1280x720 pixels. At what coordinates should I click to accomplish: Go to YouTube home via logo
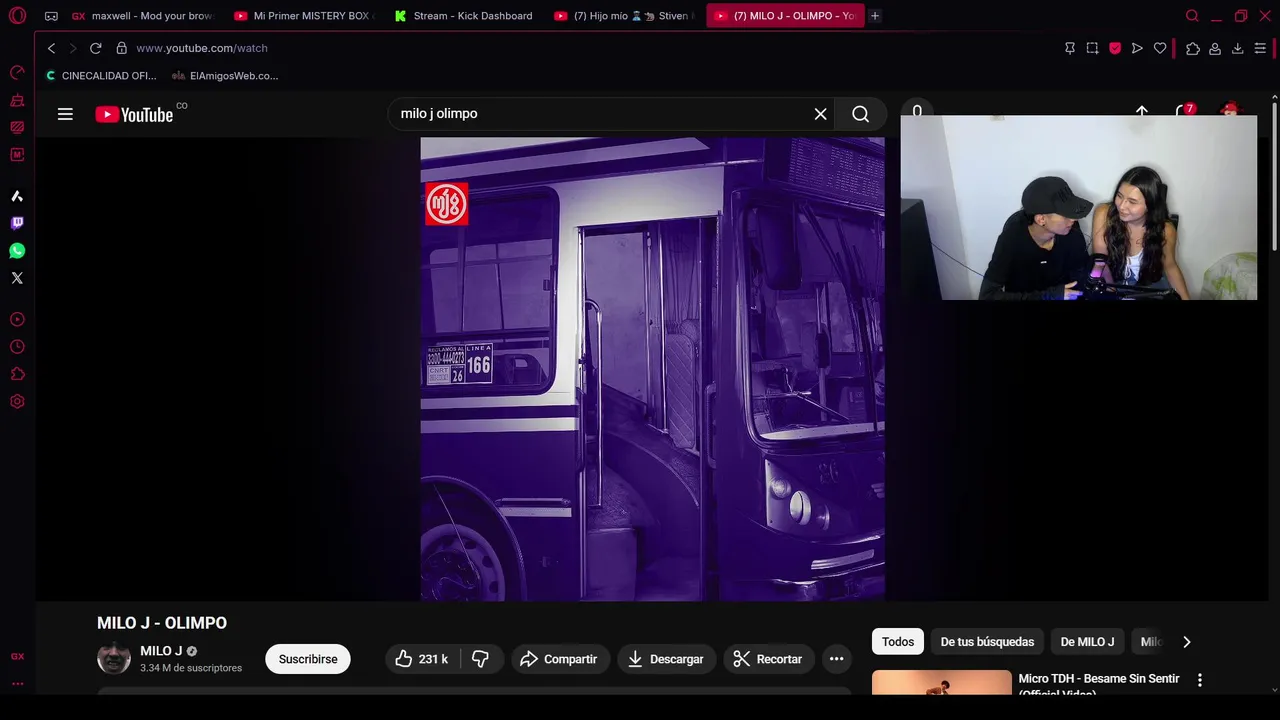click(135, 114)
